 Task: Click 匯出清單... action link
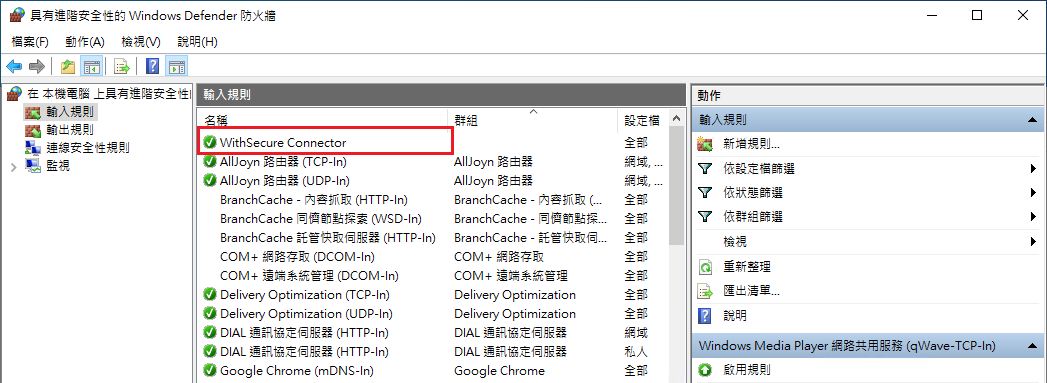pos(752,292)
